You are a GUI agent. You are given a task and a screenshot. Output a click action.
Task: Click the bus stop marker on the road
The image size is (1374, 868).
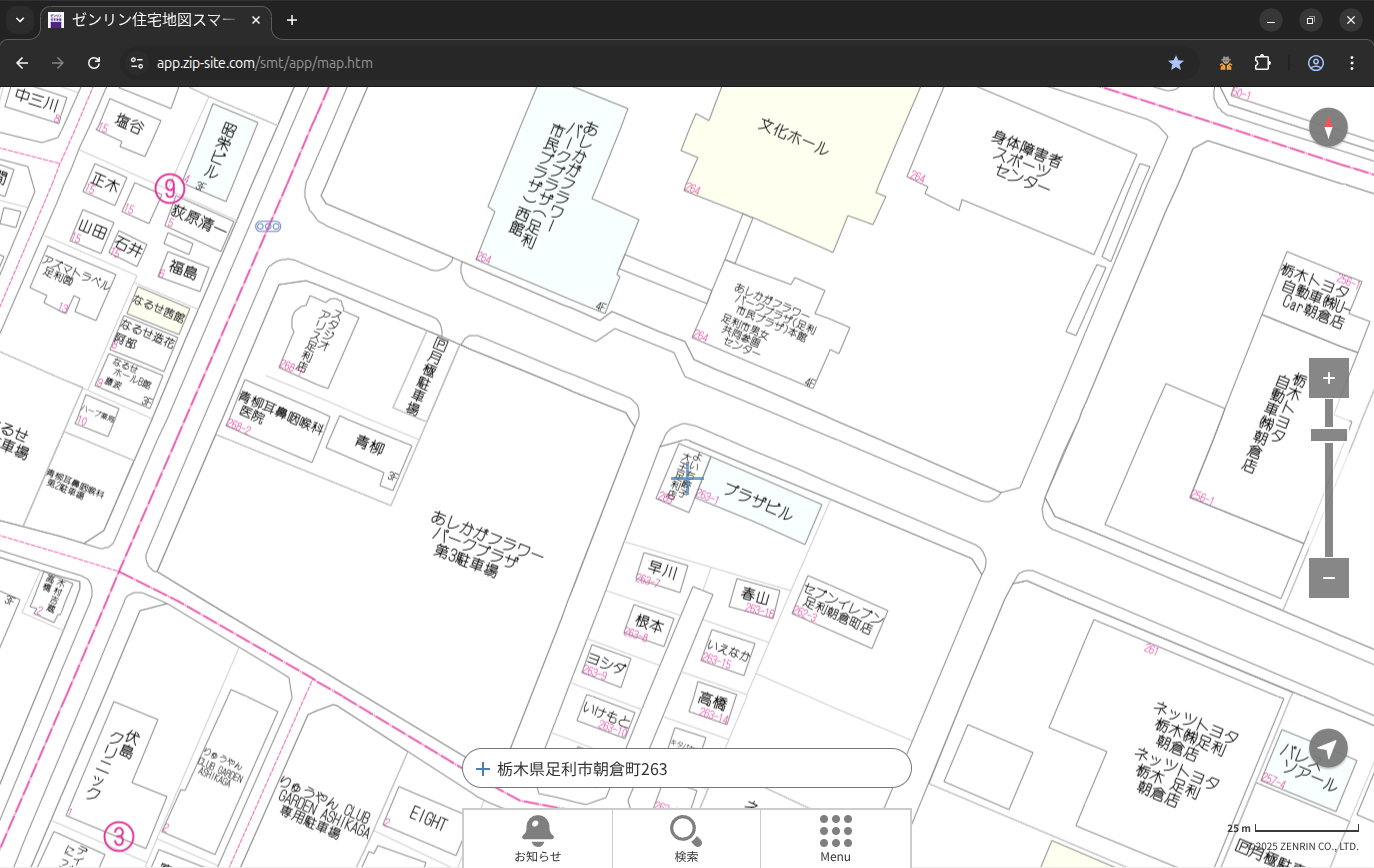point(268,227)
